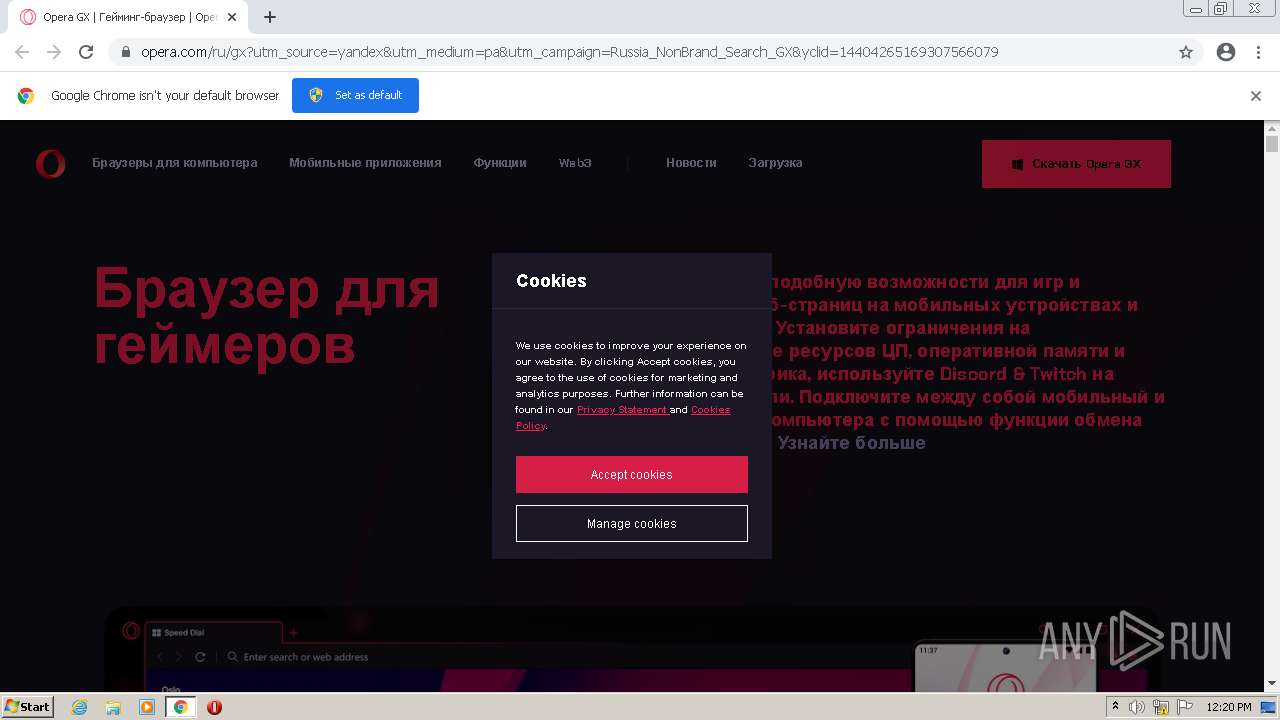Click the Узнайте больше link
This screenshot has width=1280, height=720.
[x=852, y=443]
